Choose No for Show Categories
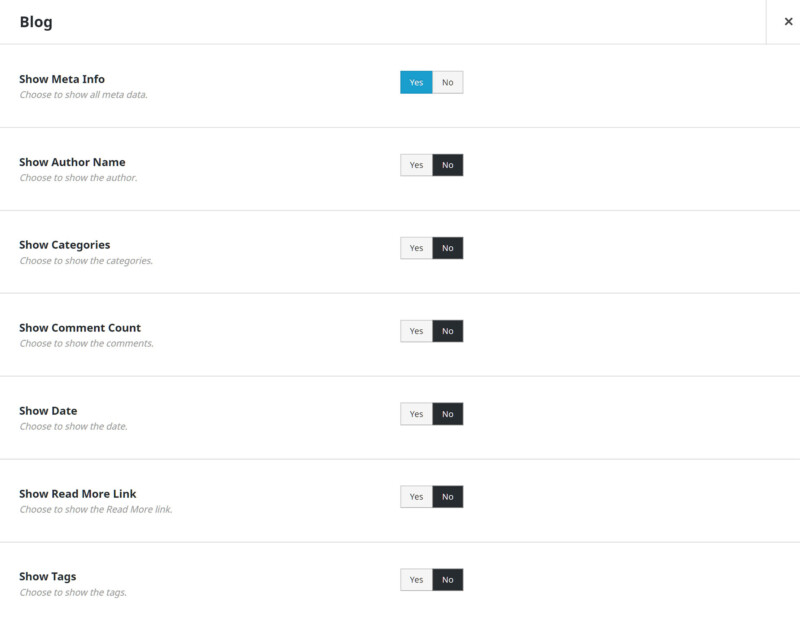The image size is (800, 624). click(x=448, y=248)
